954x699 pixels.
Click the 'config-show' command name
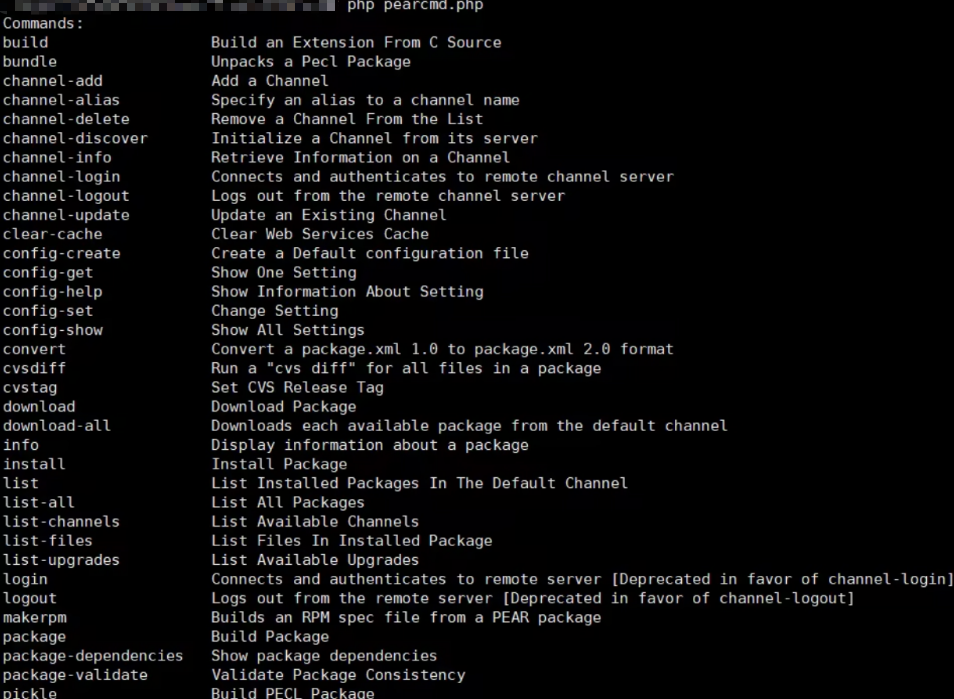pos(53,330)
